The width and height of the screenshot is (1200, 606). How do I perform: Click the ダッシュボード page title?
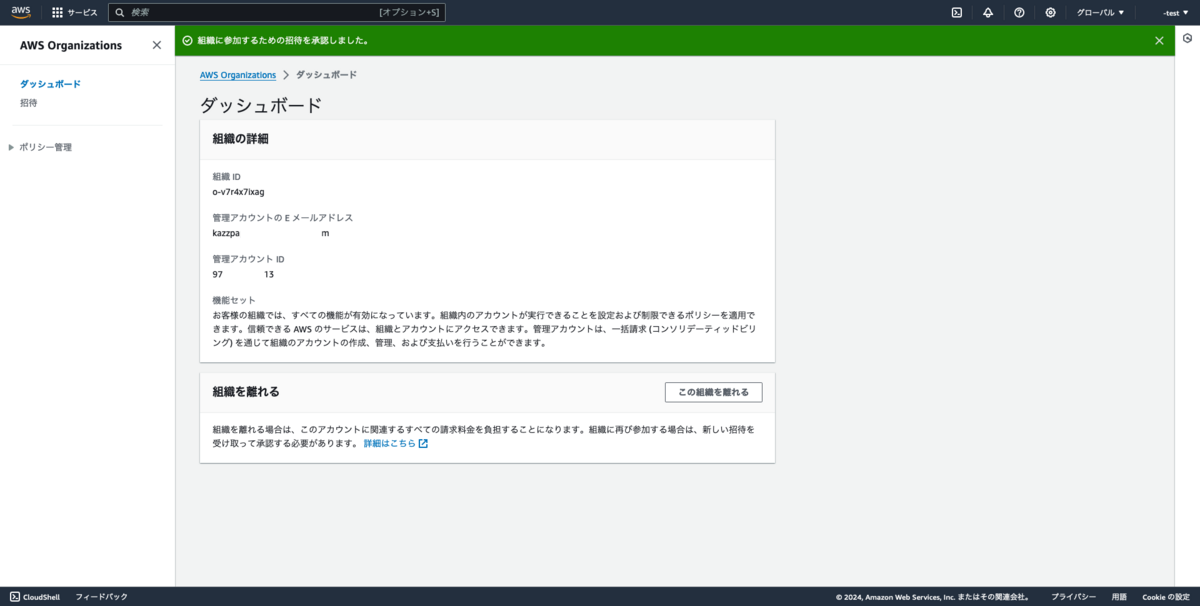261,105
